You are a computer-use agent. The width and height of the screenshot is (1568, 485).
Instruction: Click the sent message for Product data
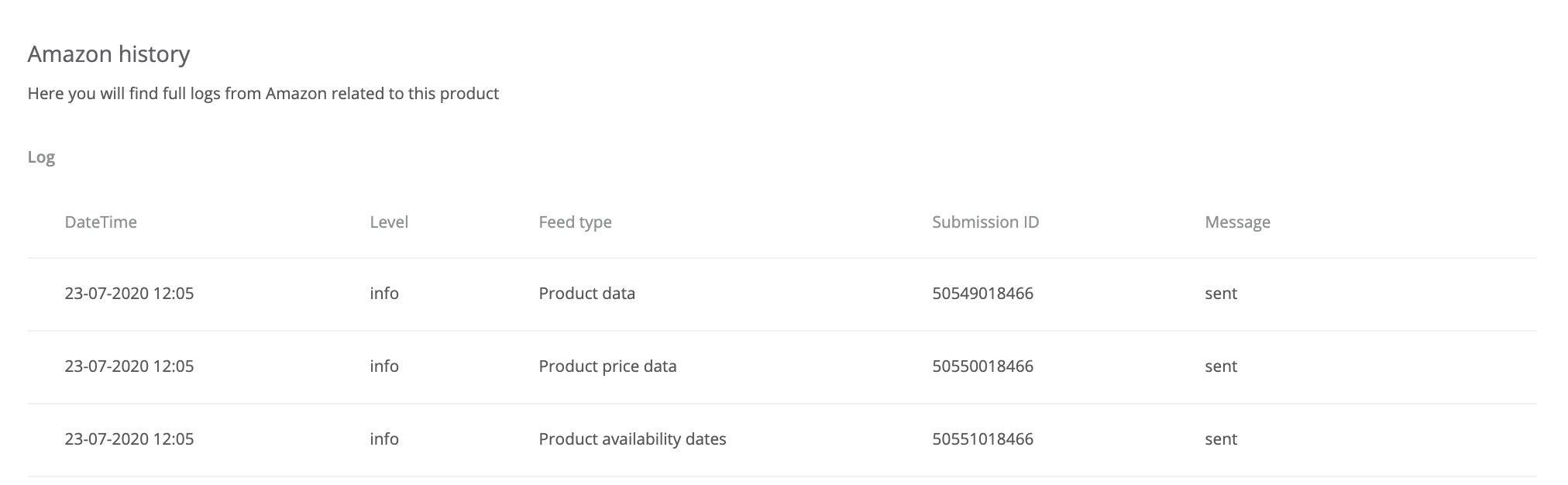click(1221, 294)
